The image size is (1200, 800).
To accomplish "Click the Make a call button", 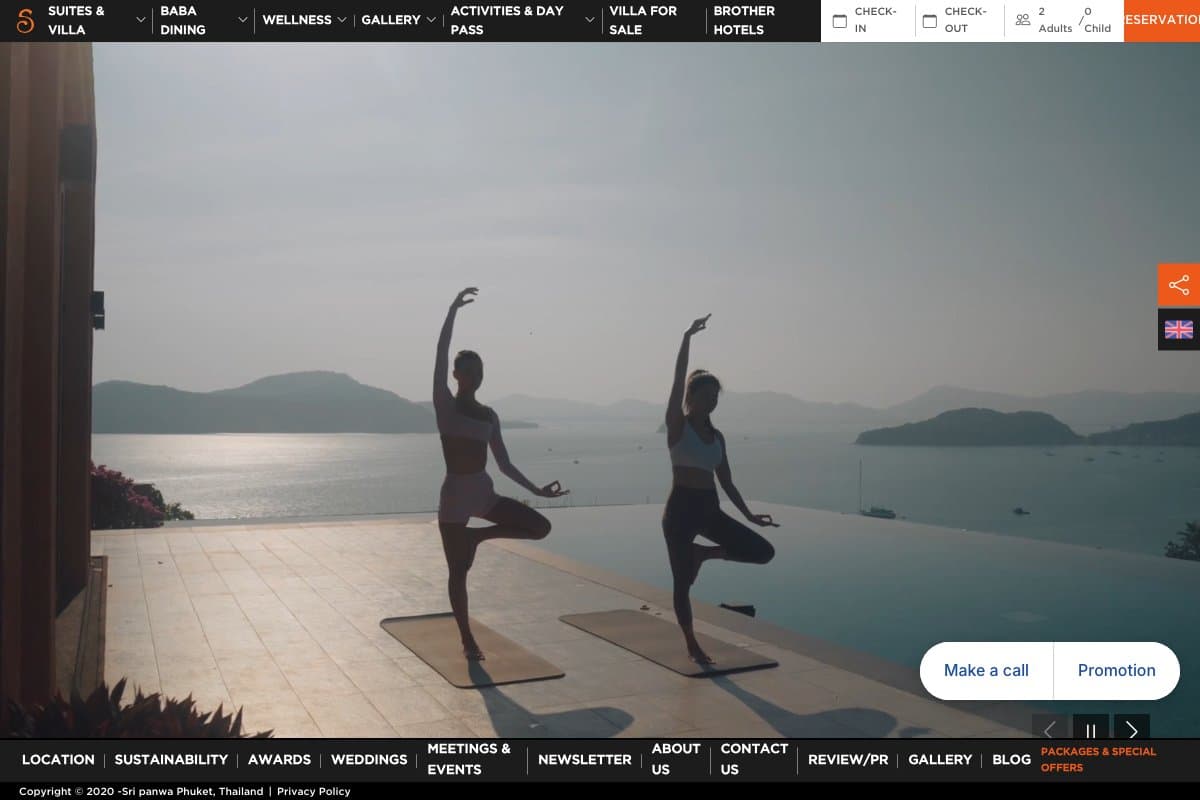I will (986, 670).
